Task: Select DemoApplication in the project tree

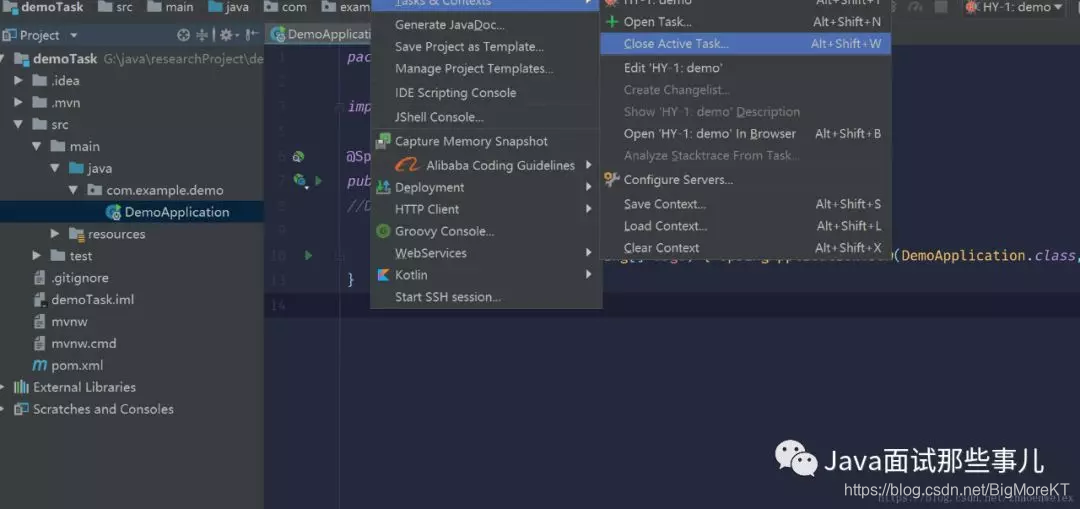Action: pyautogui.click(x=132, y=212)
